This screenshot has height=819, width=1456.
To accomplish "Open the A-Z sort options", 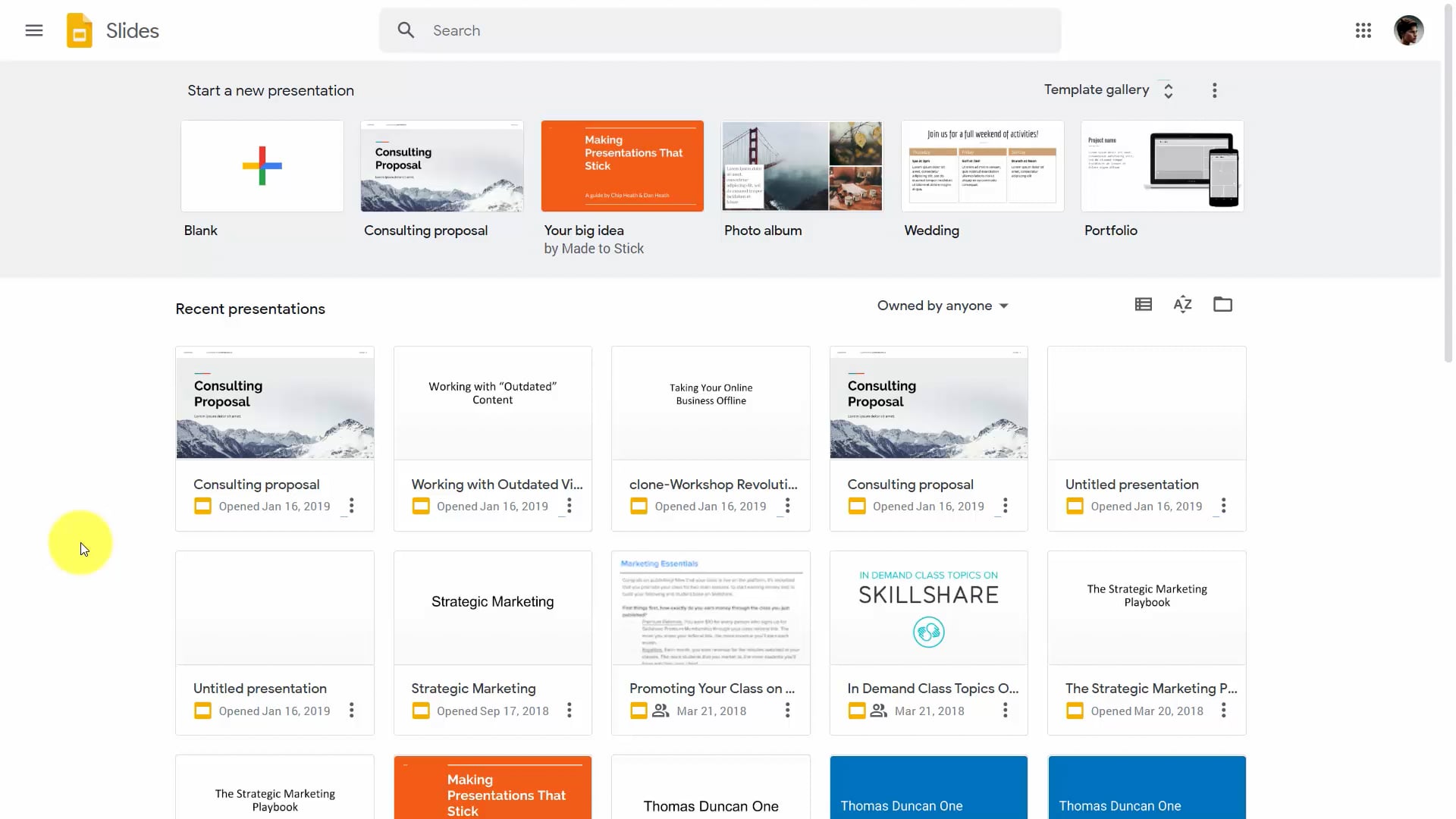I will tap(1182, 305).
